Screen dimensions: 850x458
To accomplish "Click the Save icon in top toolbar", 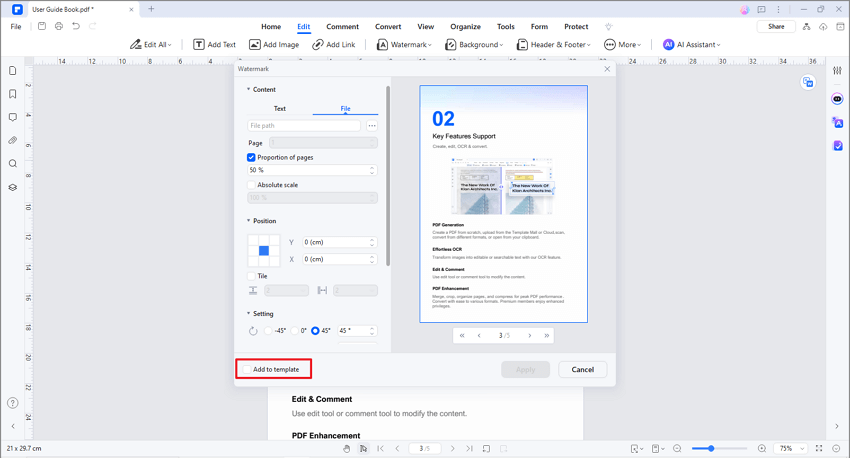I will pos(42,26).
